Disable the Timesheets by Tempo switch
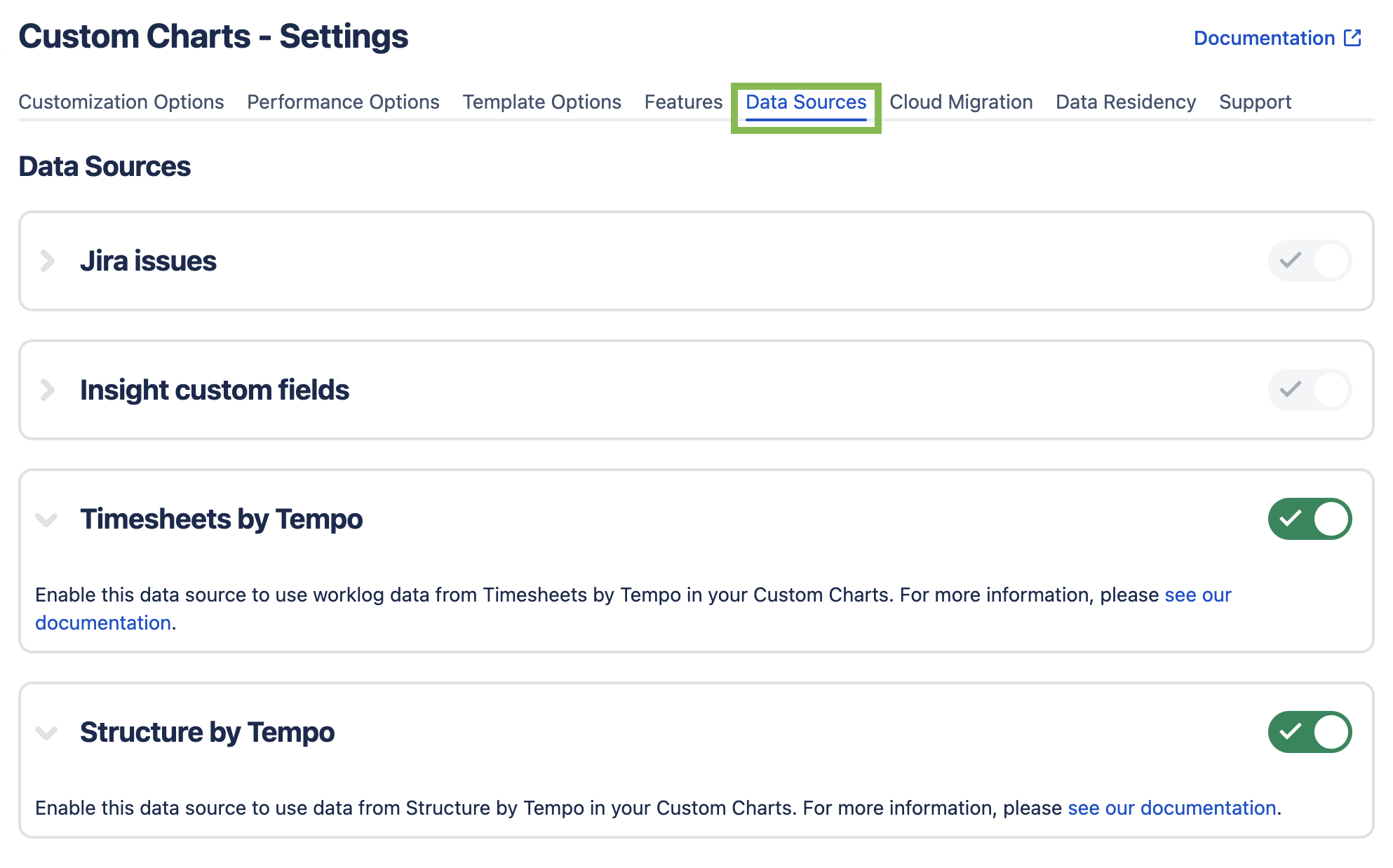The image size is (1393, 868). 1310,519
